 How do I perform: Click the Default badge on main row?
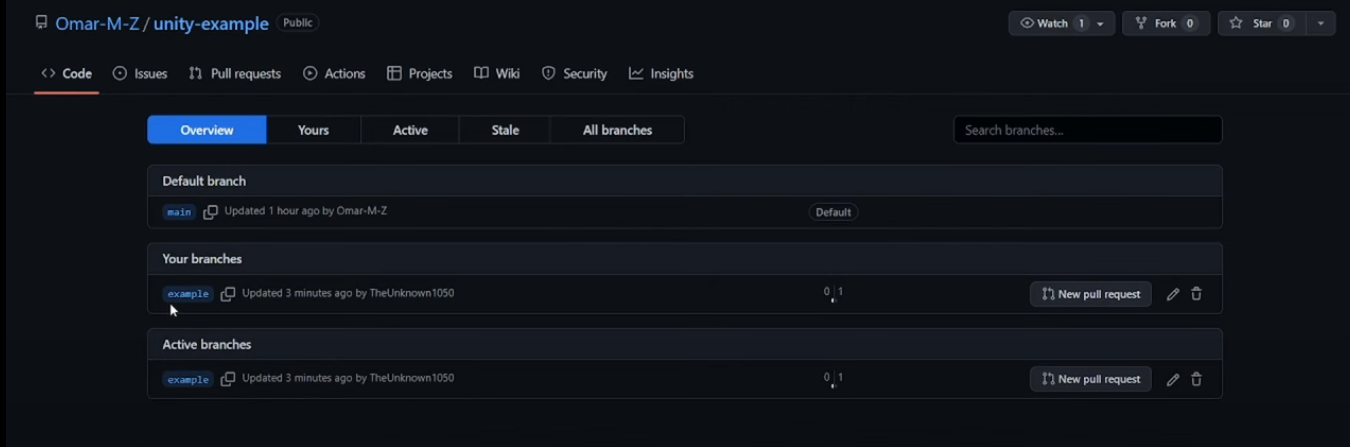tap(833, 212)
